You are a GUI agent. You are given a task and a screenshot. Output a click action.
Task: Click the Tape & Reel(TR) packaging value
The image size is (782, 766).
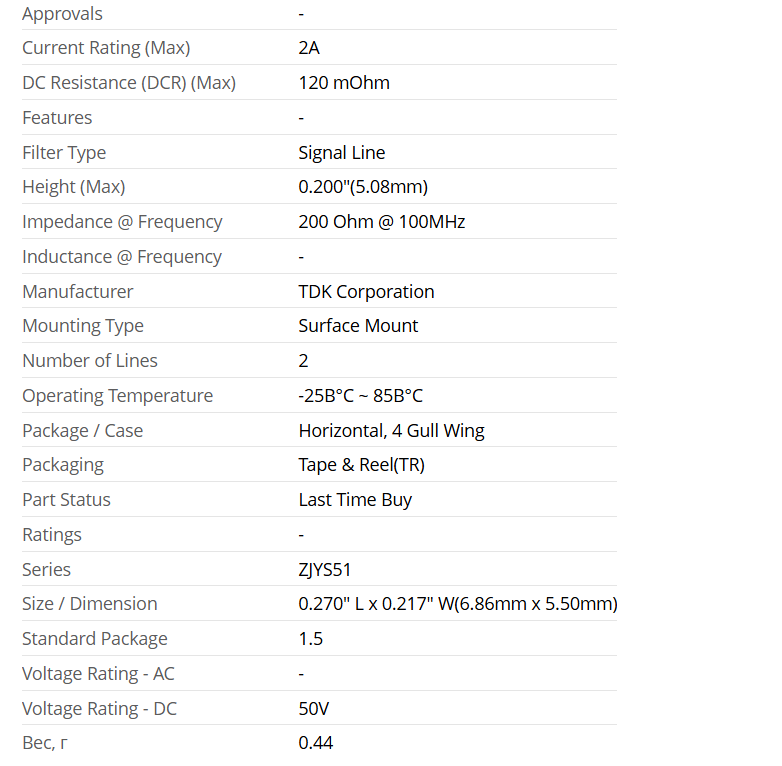point(362,465)
